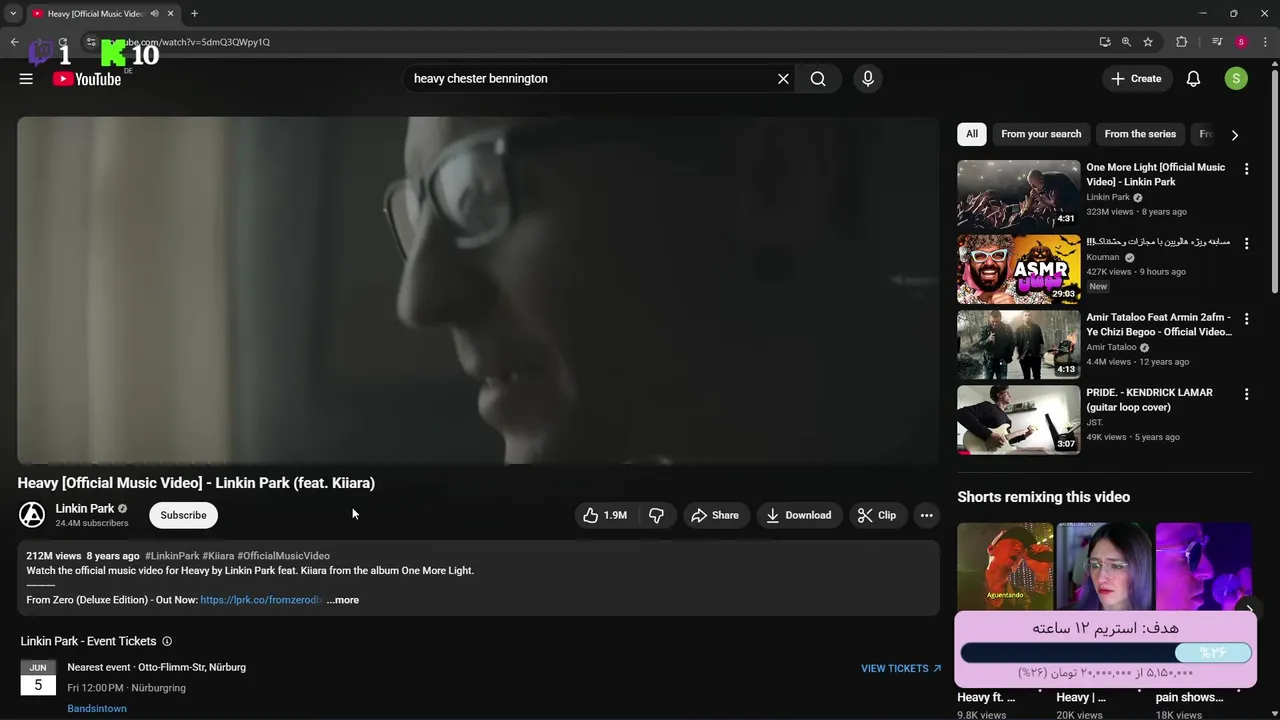Open the Create menu
This screenshot has width=1280, height=720.
point(1136,79)
